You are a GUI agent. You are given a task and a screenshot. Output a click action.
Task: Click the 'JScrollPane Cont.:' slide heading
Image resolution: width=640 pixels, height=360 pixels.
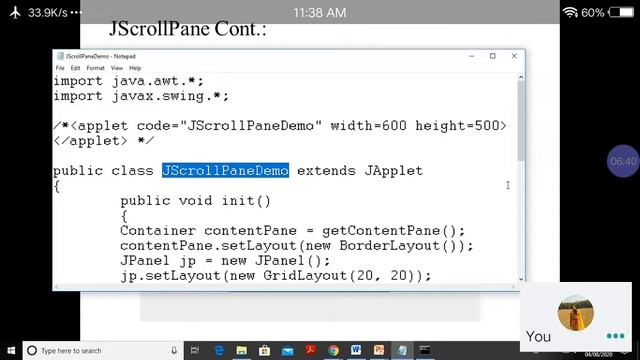pyautogui.click(x=188, y=29)
